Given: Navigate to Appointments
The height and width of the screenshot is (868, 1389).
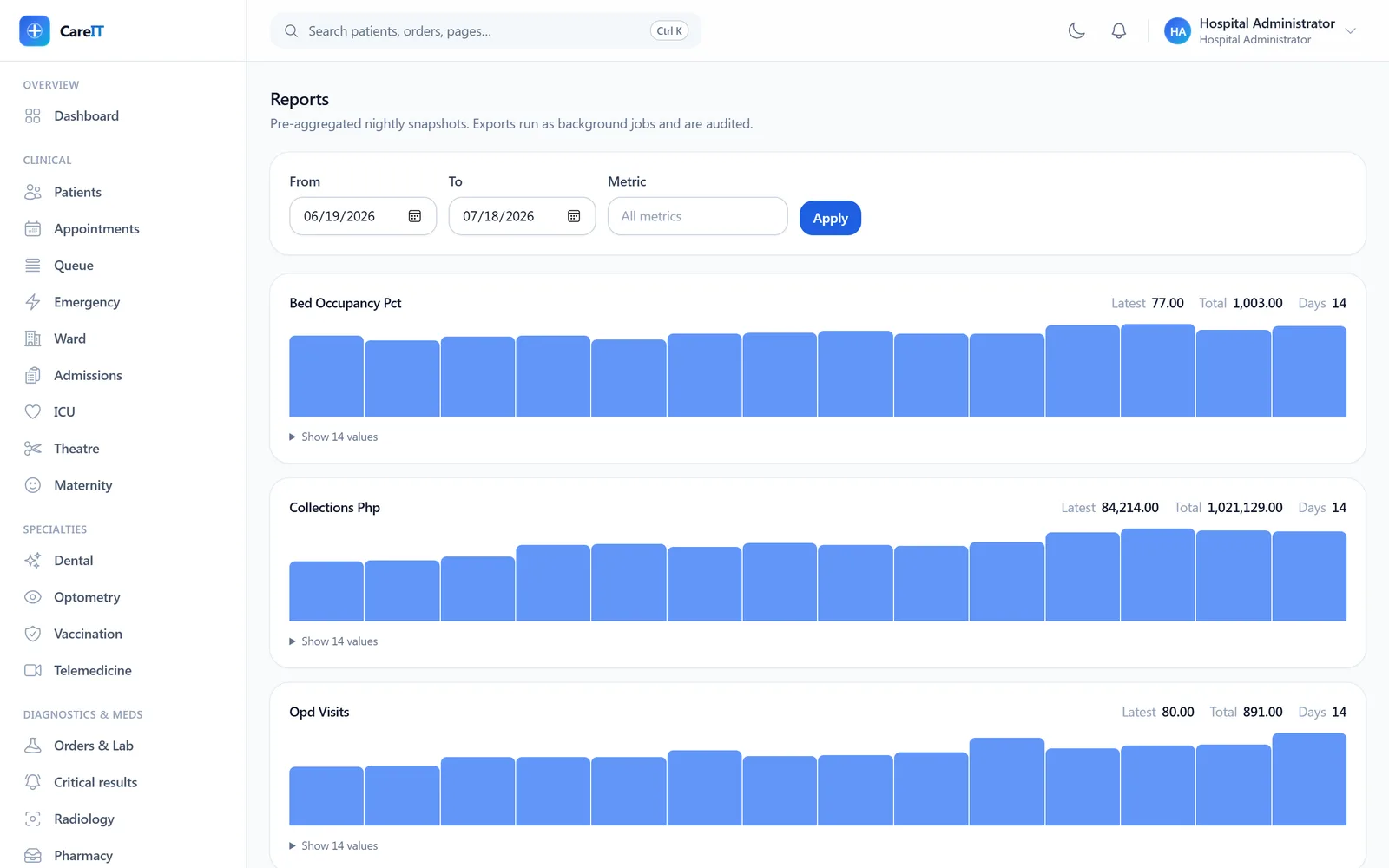Looking at the screenshot, I should click(x=96, y=229).
